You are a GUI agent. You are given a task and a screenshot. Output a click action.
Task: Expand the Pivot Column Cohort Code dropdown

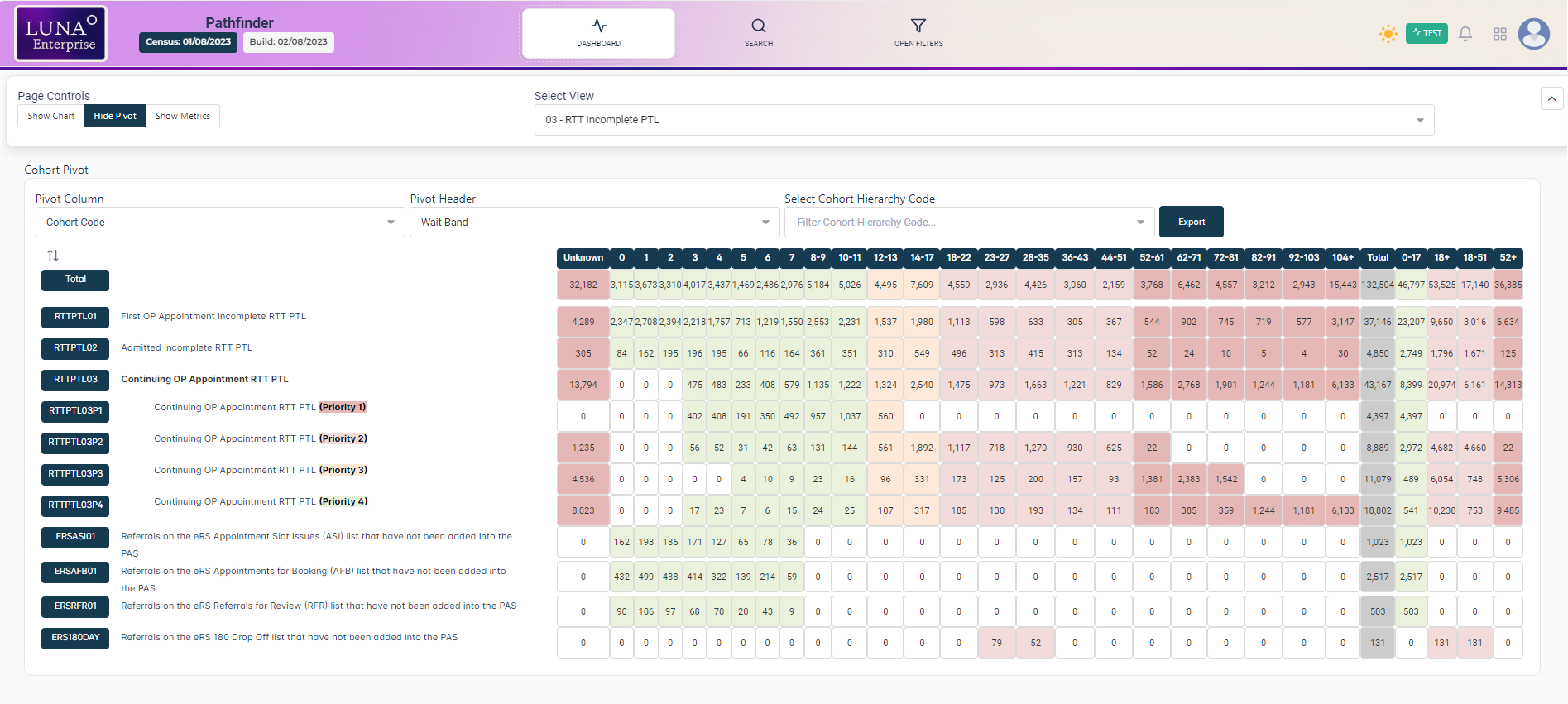click(x=219, y=223)
